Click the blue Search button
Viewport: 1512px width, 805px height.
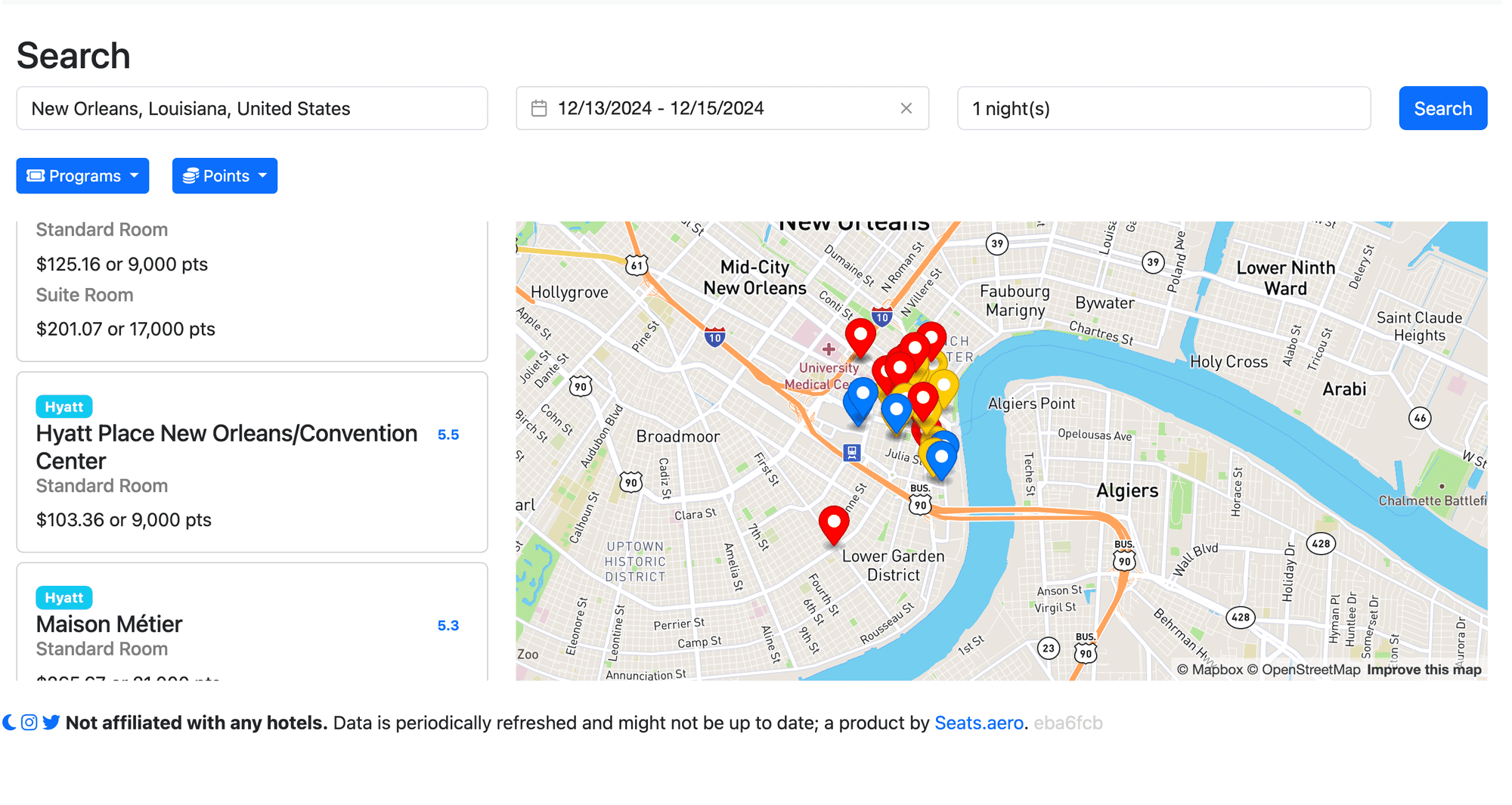coord(1442,108)
